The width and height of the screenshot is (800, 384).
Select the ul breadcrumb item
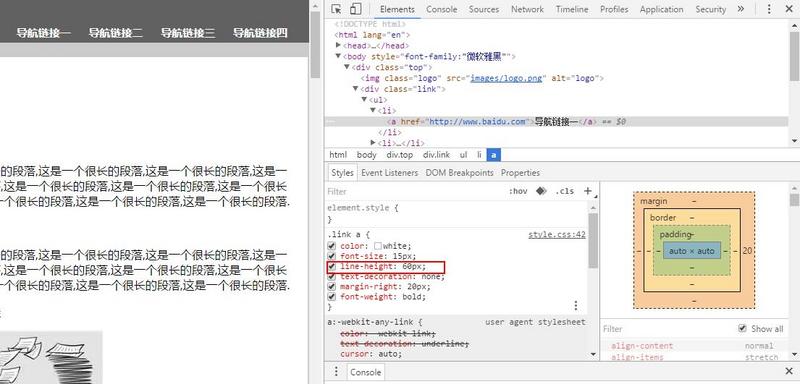[x=463, y=155]
